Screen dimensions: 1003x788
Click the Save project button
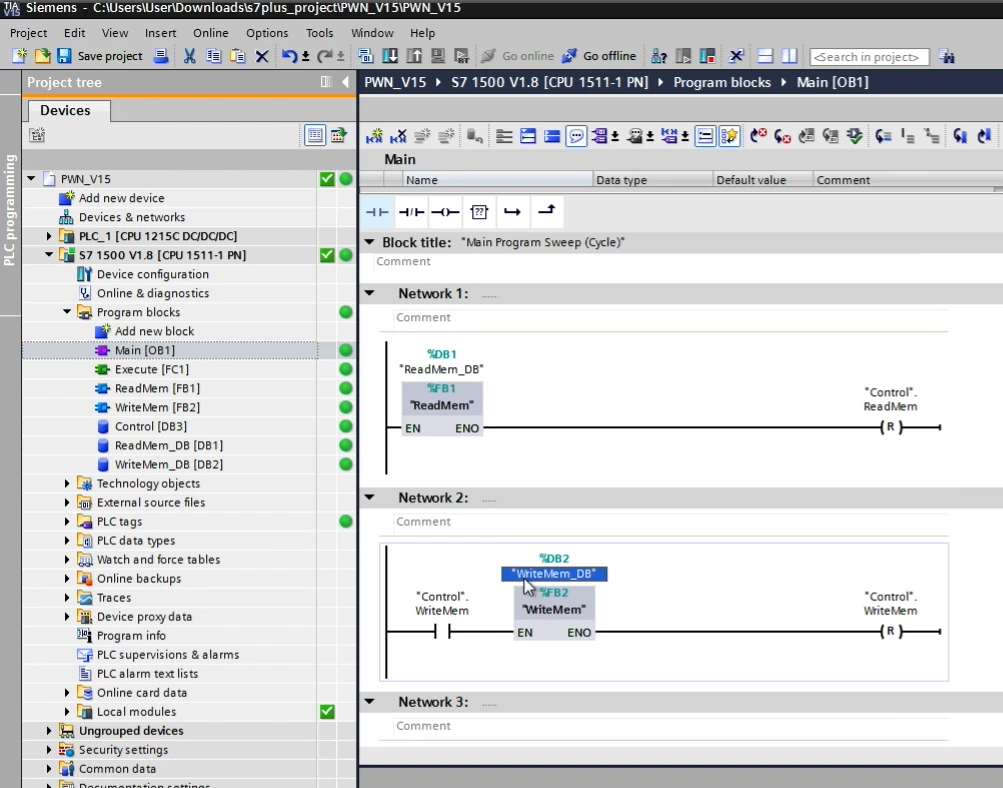coord(99,56)
